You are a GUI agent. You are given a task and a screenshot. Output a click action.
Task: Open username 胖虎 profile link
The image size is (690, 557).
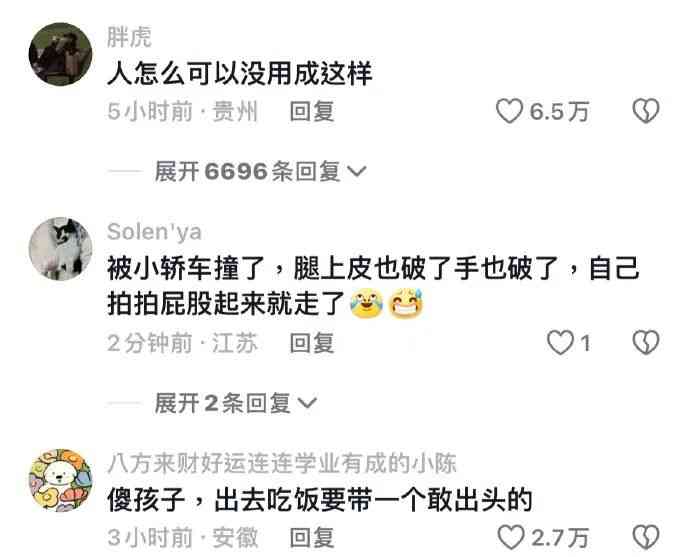click(129, 37)
